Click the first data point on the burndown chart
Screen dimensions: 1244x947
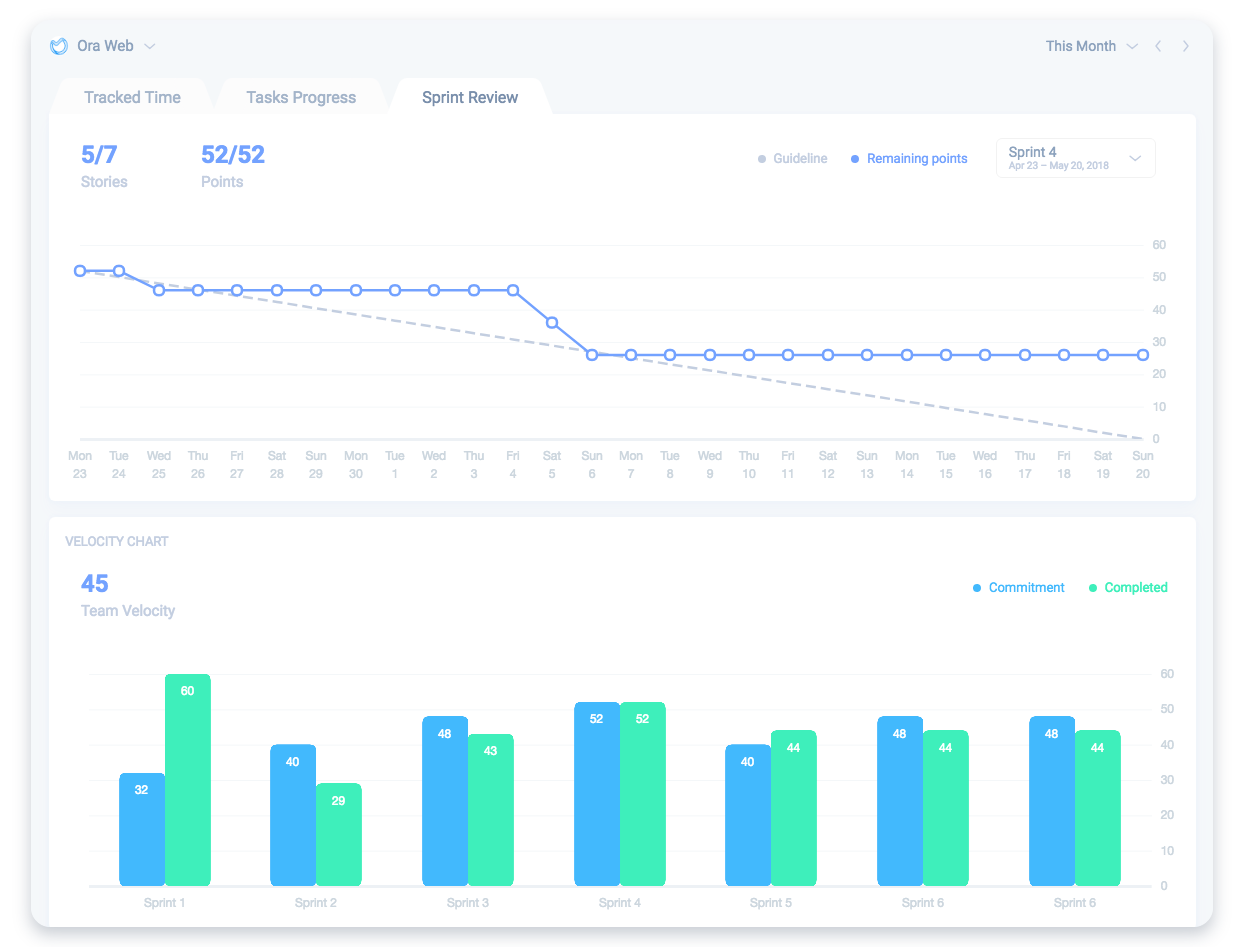80,270
